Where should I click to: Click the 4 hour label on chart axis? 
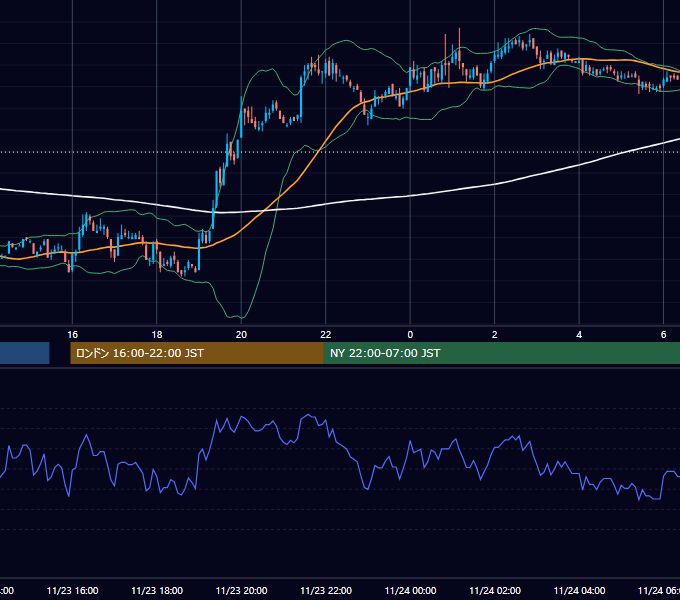579,334
